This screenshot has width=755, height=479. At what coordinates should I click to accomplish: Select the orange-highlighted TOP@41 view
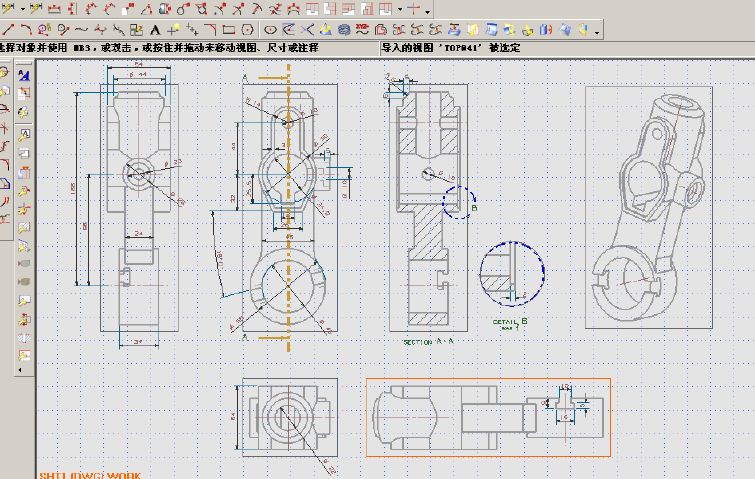(488, 417)
